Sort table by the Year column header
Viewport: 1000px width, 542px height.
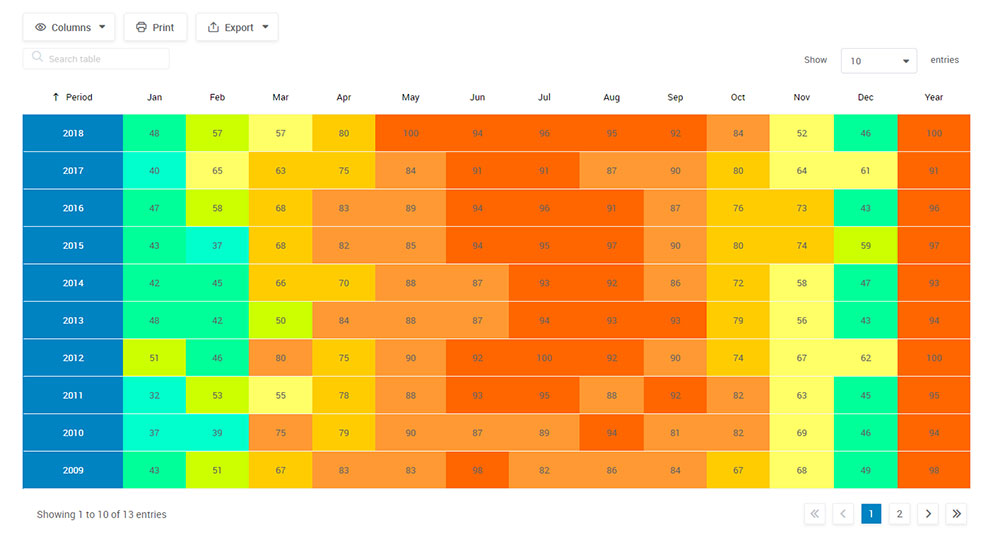pyautogui.click(x=934, y=97)
